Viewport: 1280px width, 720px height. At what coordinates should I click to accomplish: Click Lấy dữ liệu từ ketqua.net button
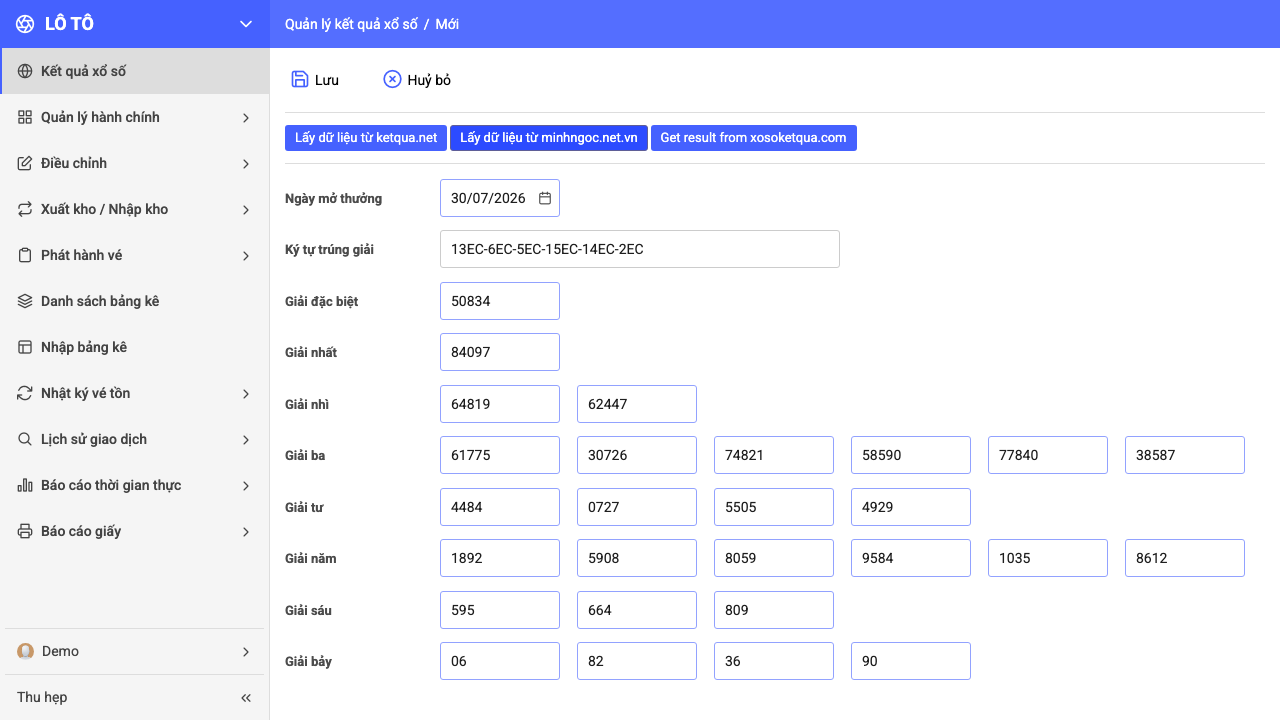(x=366, y=138)
